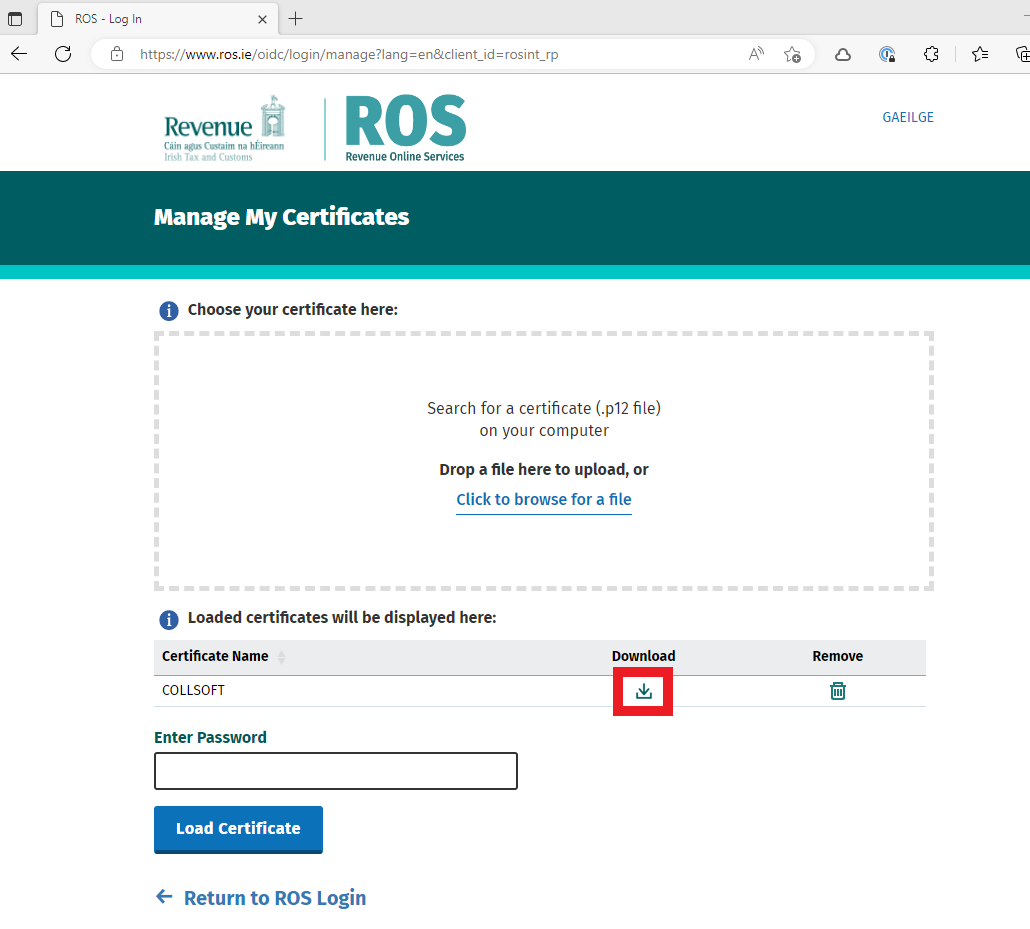Click the info icon beside 'Choose your certificate here'

coord(169,311)
